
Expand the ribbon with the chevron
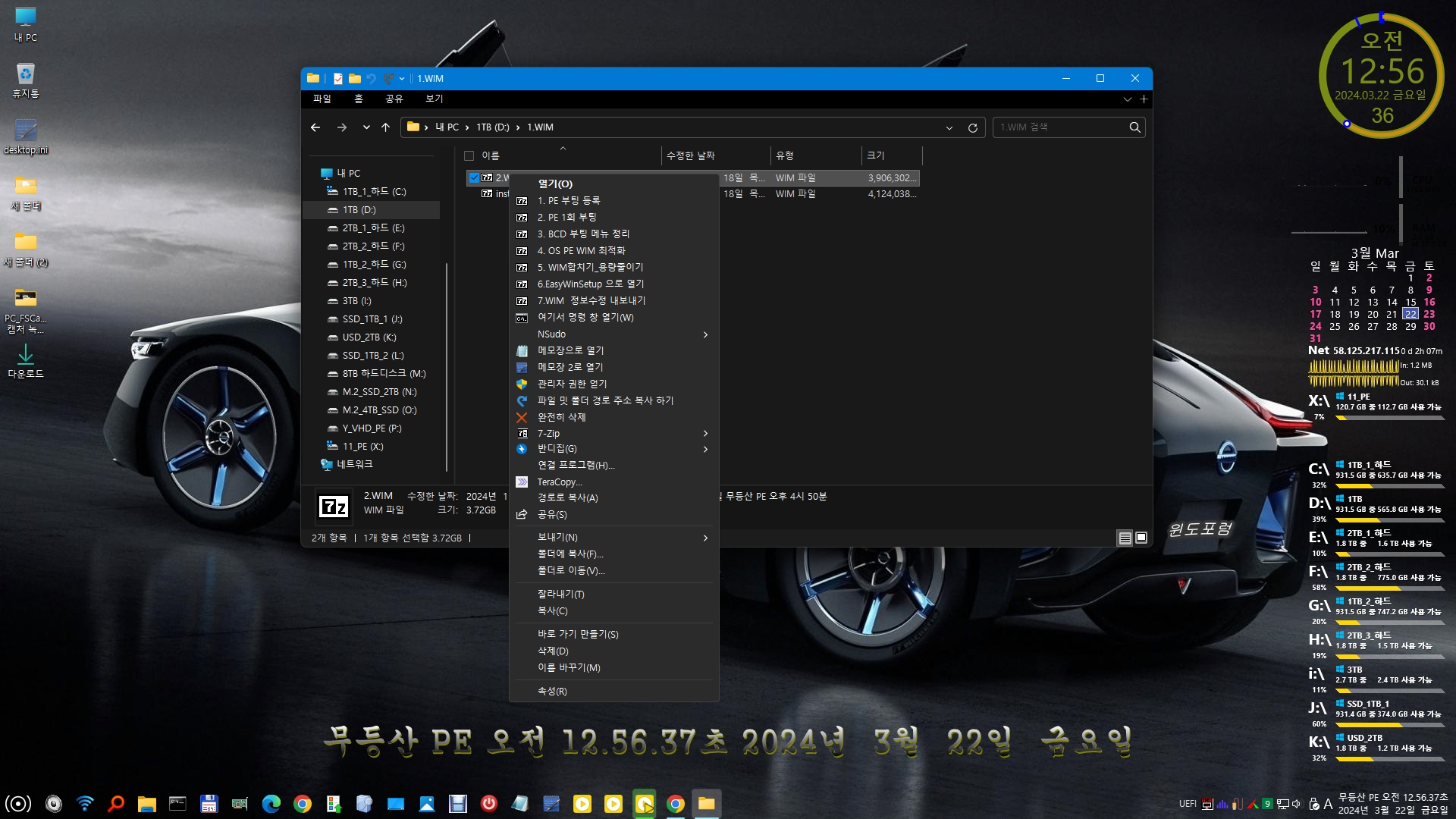click(1127, 99)
